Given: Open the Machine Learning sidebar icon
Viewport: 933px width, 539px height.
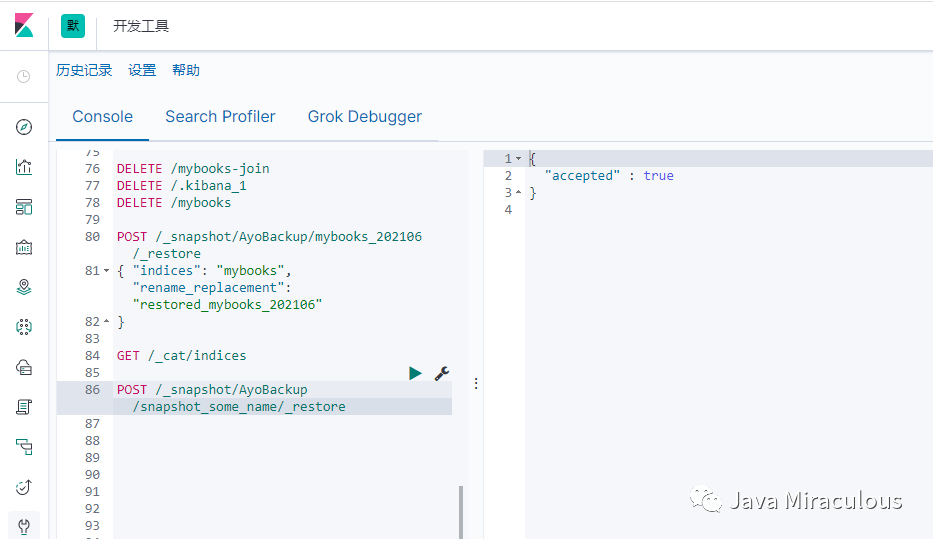Looking at the screenshot, I should click(x=24, y=327).
